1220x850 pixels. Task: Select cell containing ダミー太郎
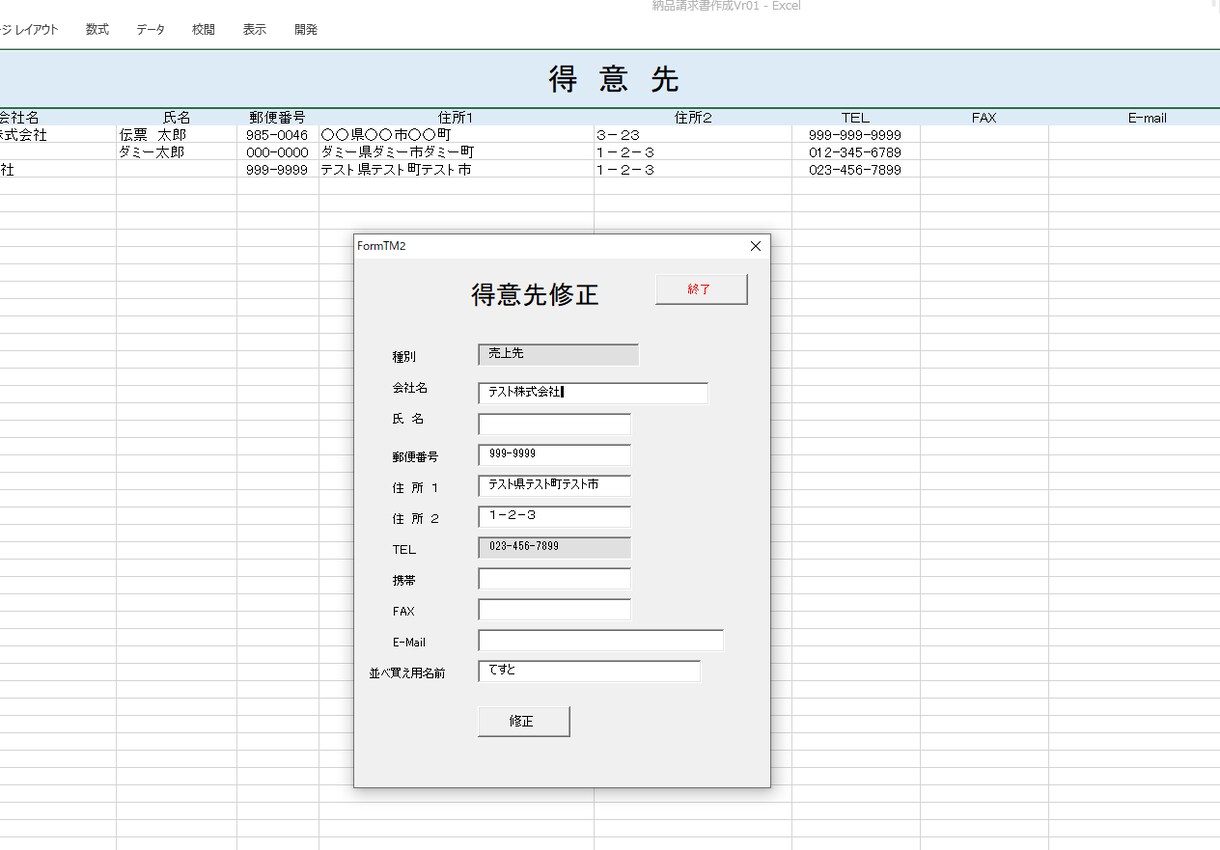(x=177, y=152)
